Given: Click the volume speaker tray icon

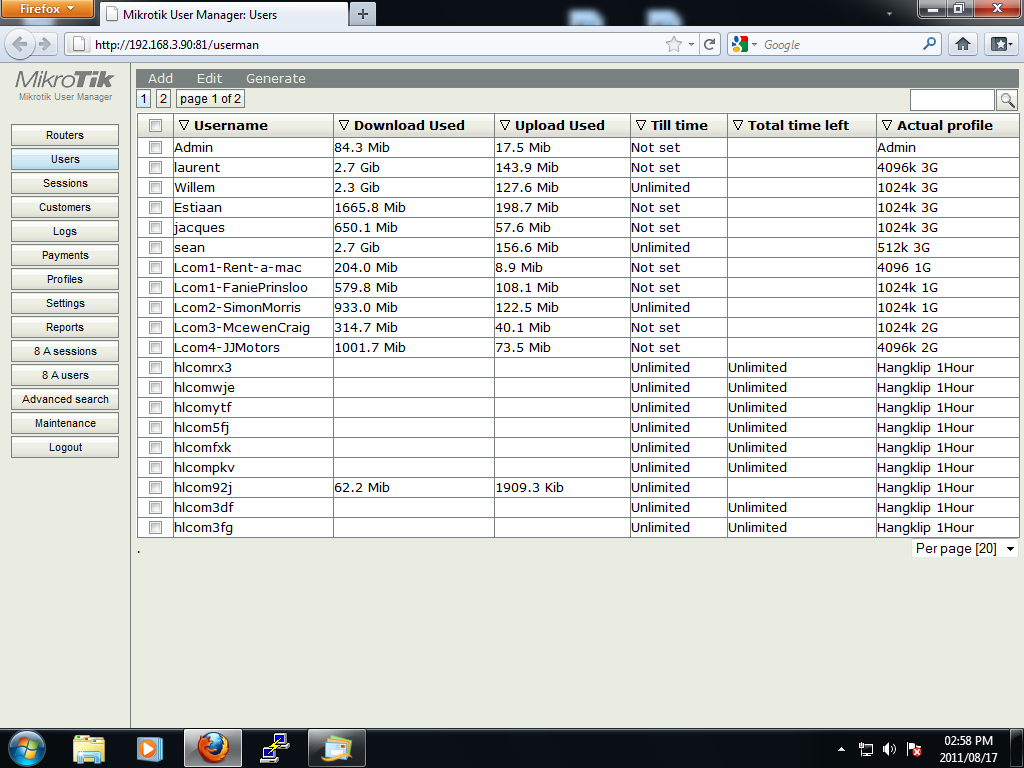Looking at the screenshot, I should 889,749.
